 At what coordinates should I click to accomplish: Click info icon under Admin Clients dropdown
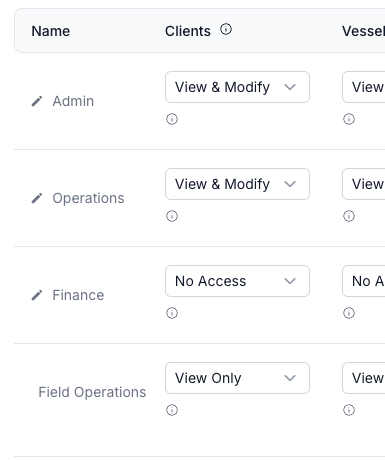[172, 119]
